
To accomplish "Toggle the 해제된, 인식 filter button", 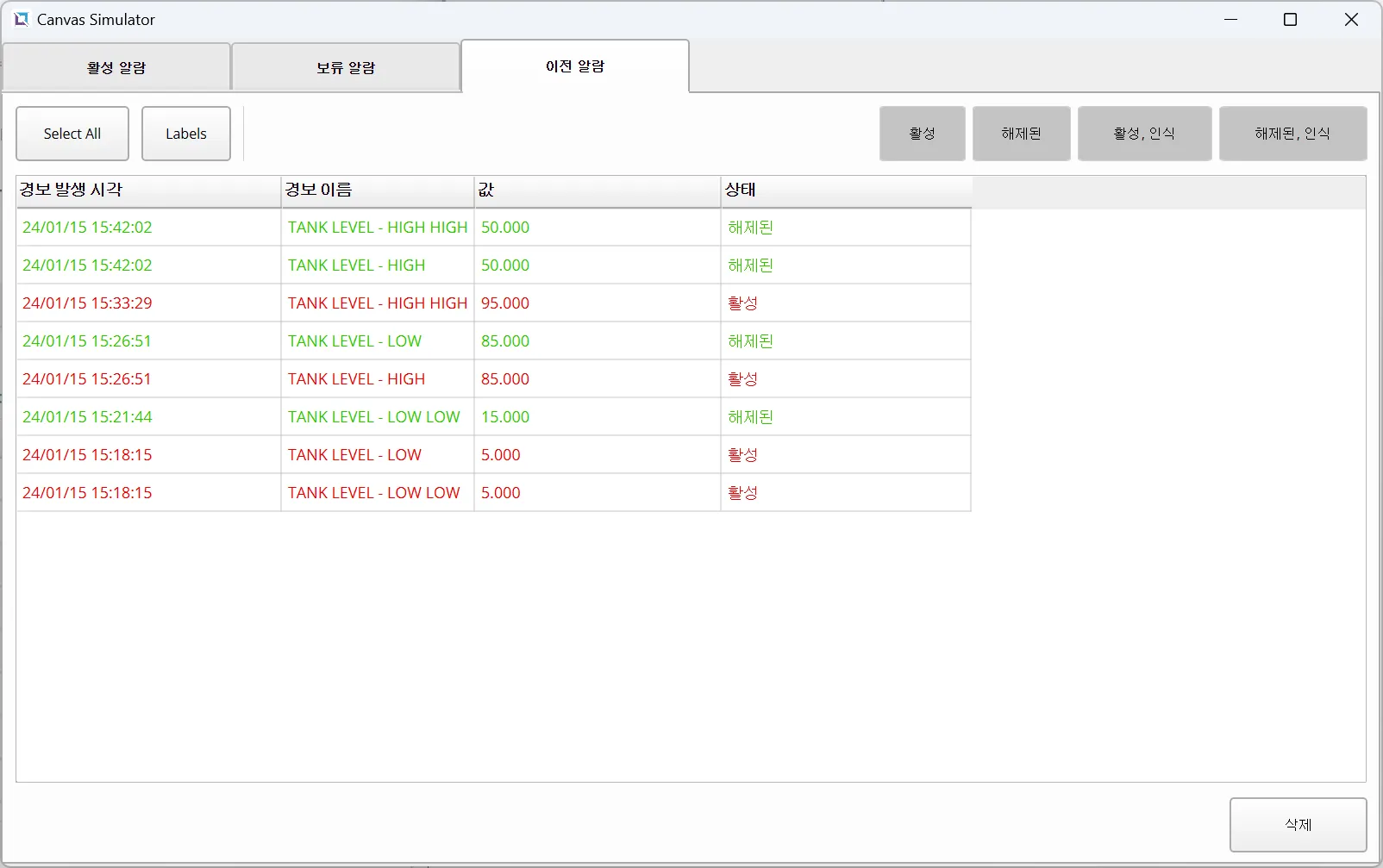I will (x=1292, y=134).
